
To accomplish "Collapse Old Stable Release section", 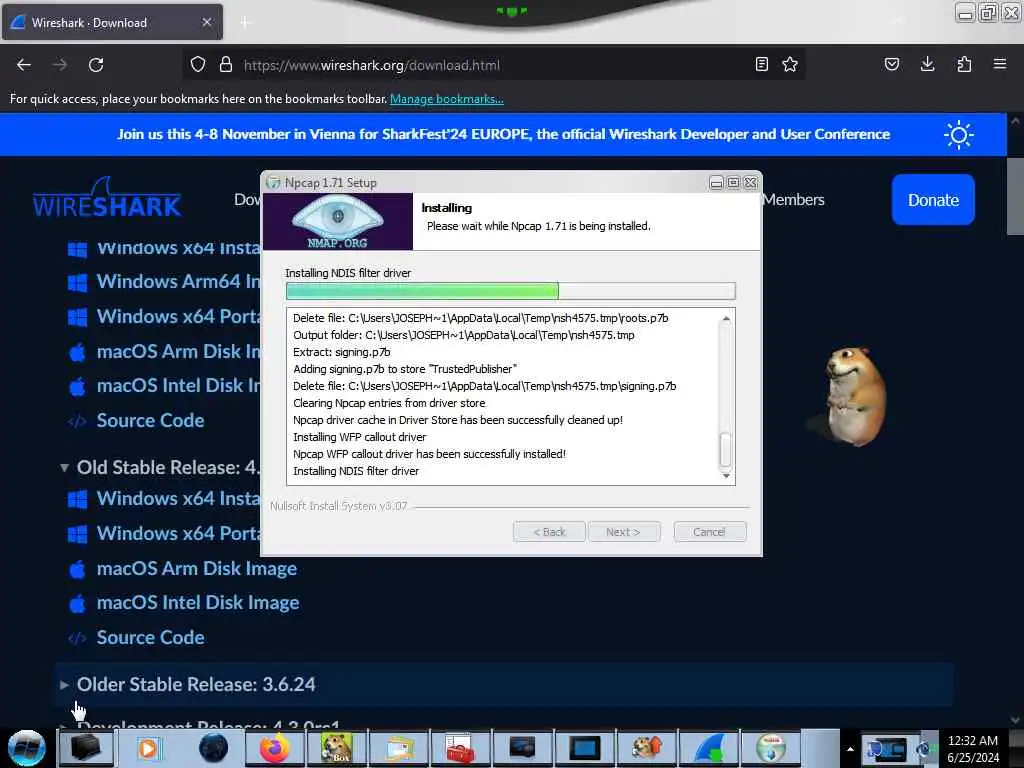I will point(64,468).
